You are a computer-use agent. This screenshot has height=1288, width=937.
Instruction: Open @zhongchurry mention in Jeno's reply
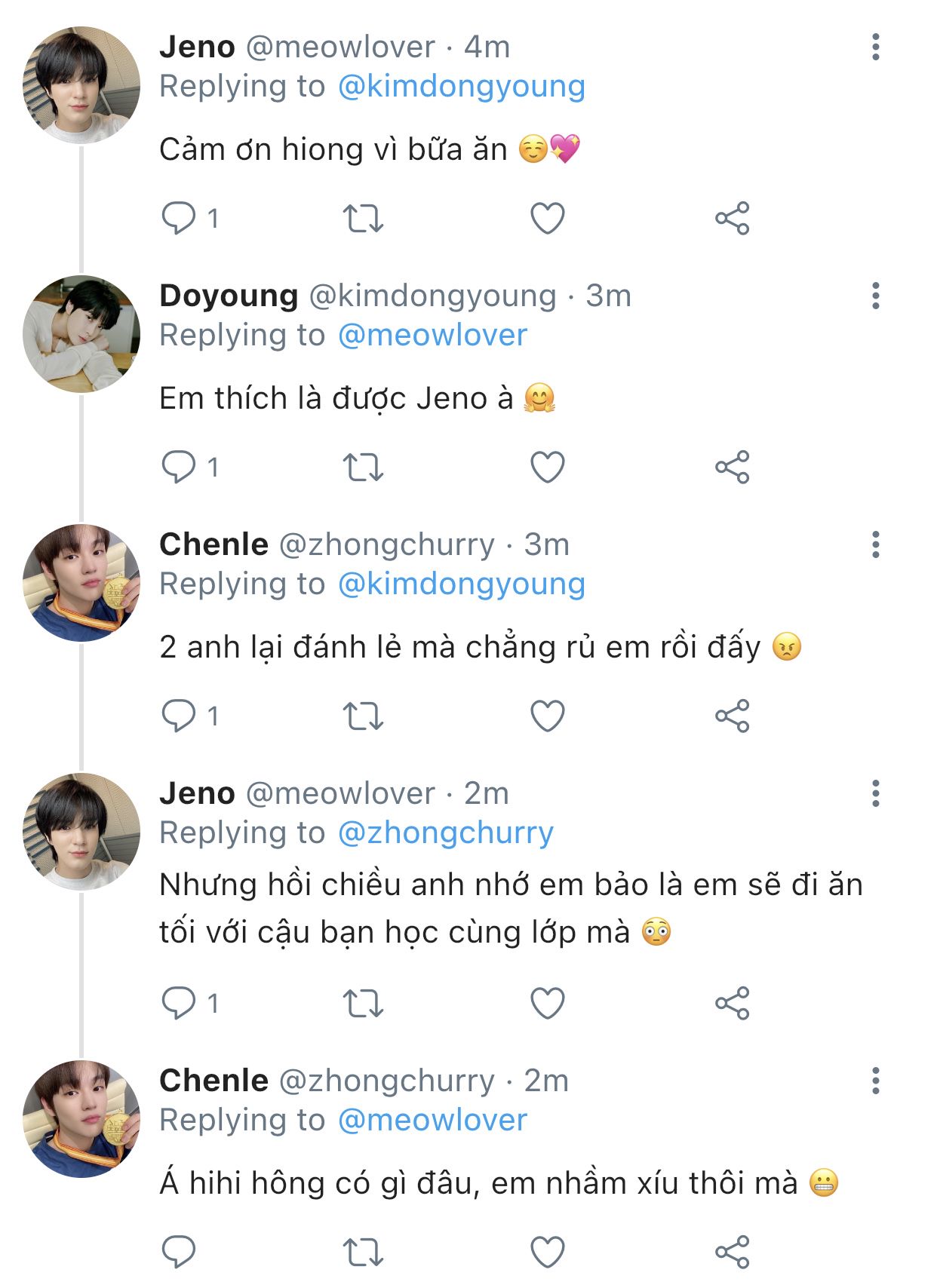[445, 833]
